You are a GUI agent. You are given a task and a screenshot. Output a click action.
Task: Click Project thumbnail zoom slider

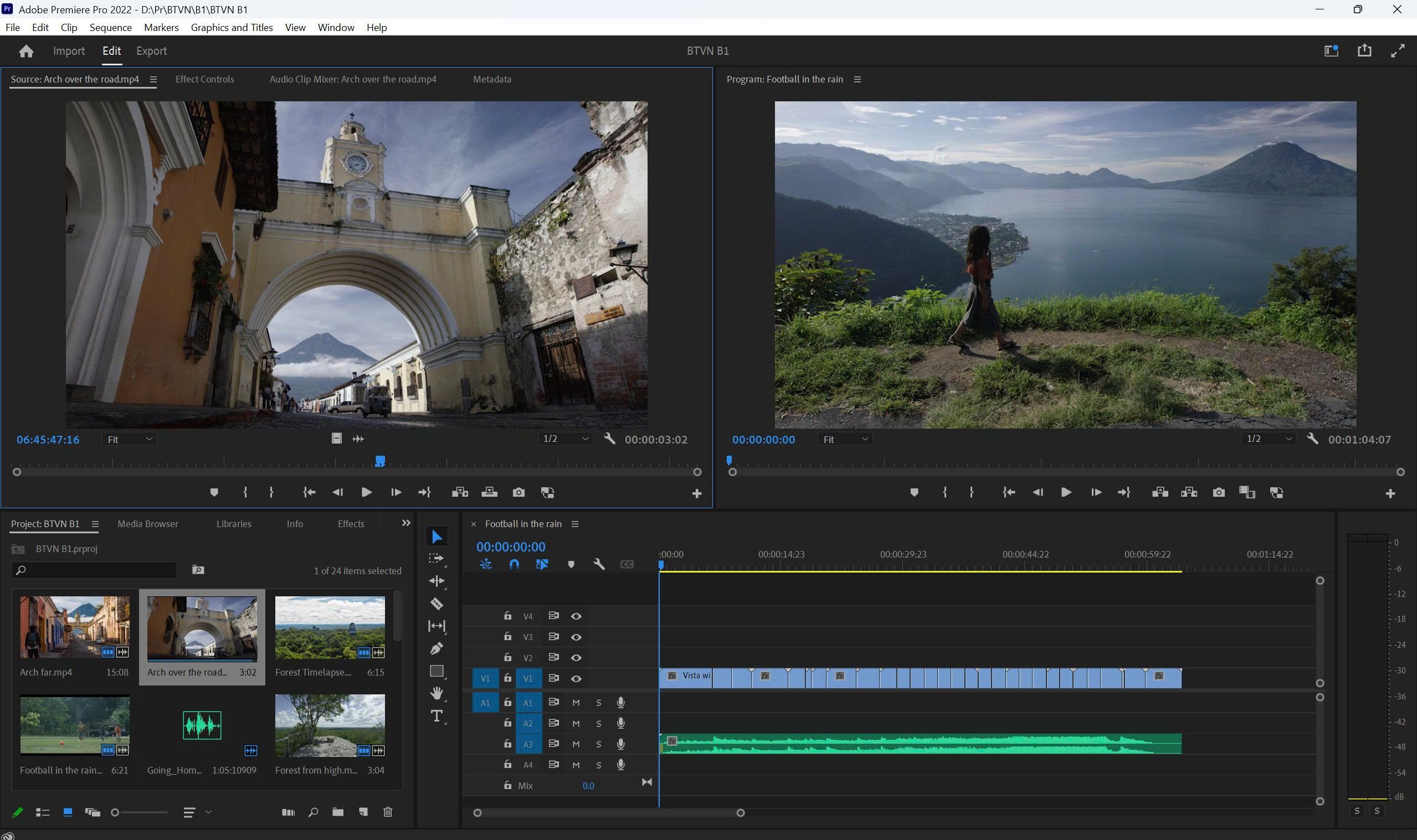[139, 813]
